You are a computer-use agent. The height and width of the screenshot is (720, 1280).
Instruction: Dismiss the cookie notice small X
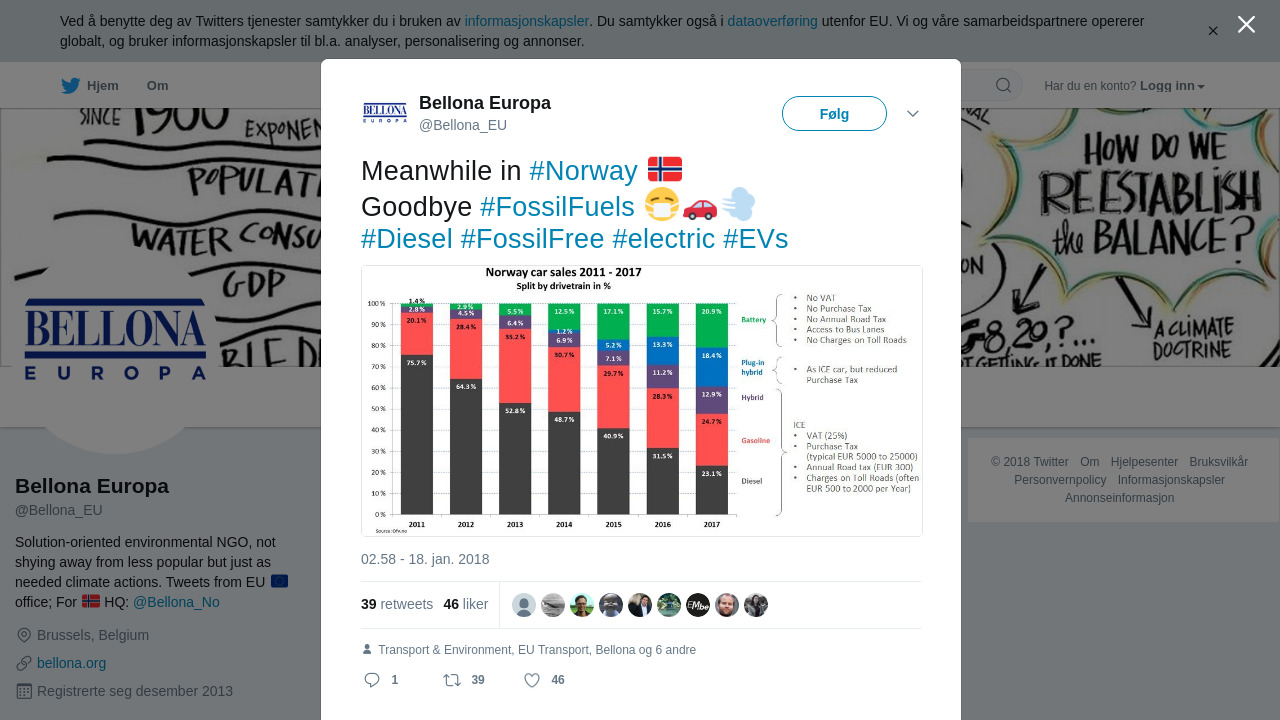click(x=1213, y=31)
